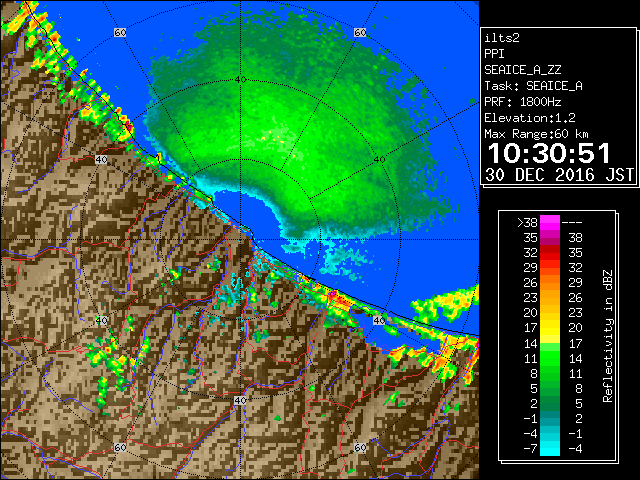Pick the cyan swatch beside "-7"
640x480 pixels.
[550, 449]
